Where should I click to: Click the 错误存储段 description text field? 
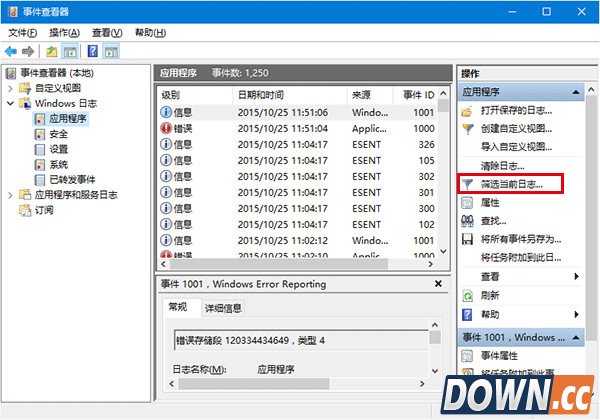coord(301,340)
